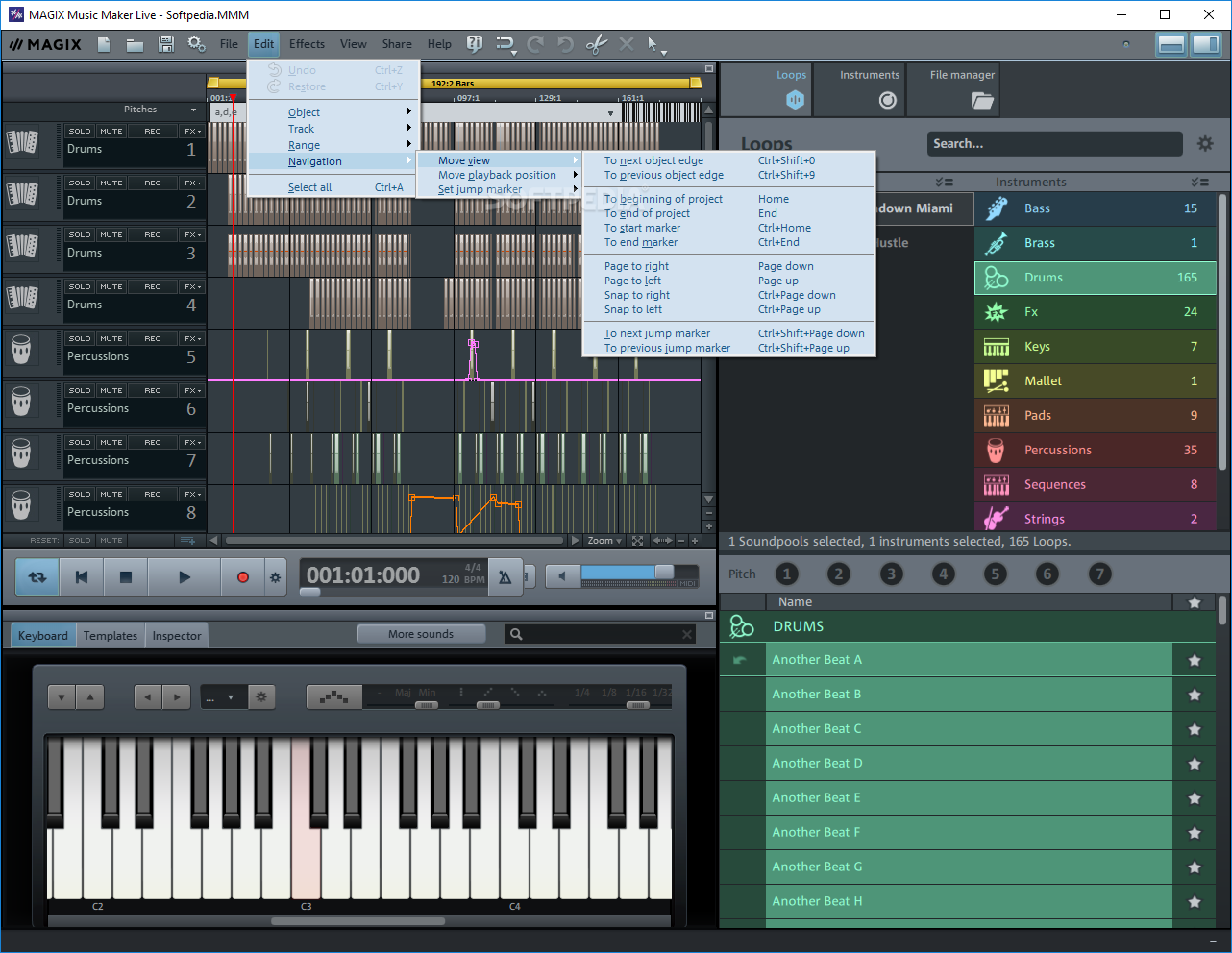Click the drum icon of Percussions track 5

point(22,349)
